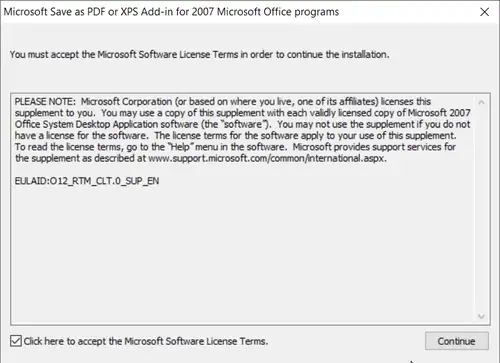Viewport: 500px width, 363px height.
Task: Click 'supplement to you' in the second line
Action: tap(54, 113)
